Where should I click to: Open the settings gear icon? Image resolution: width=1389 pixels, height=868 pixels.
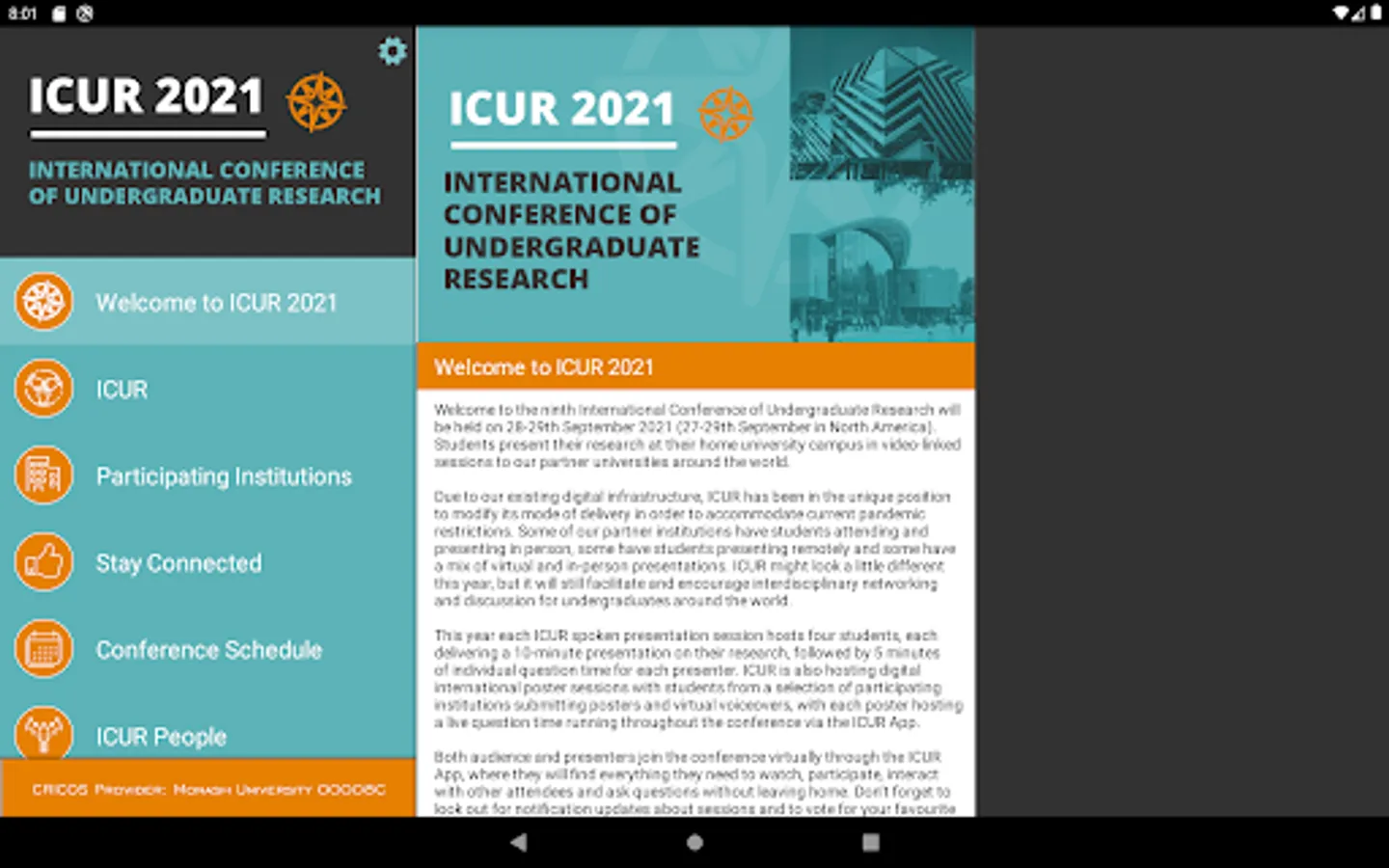pyautogui.click(x=392, y=51)
